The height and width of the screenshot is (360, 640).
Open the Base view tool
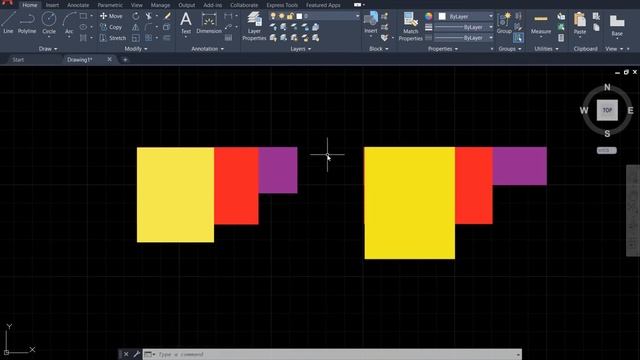[x=617, y=24]
